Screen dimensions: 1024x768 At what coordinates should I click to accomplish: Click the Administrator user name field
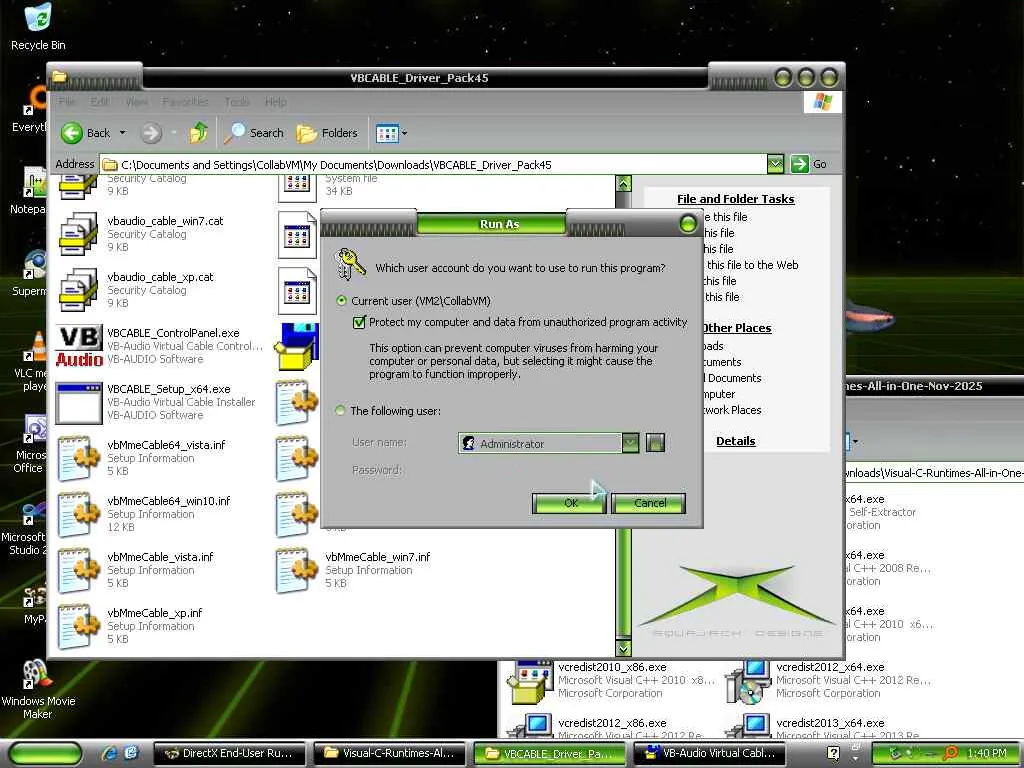(x=540, y=443)
